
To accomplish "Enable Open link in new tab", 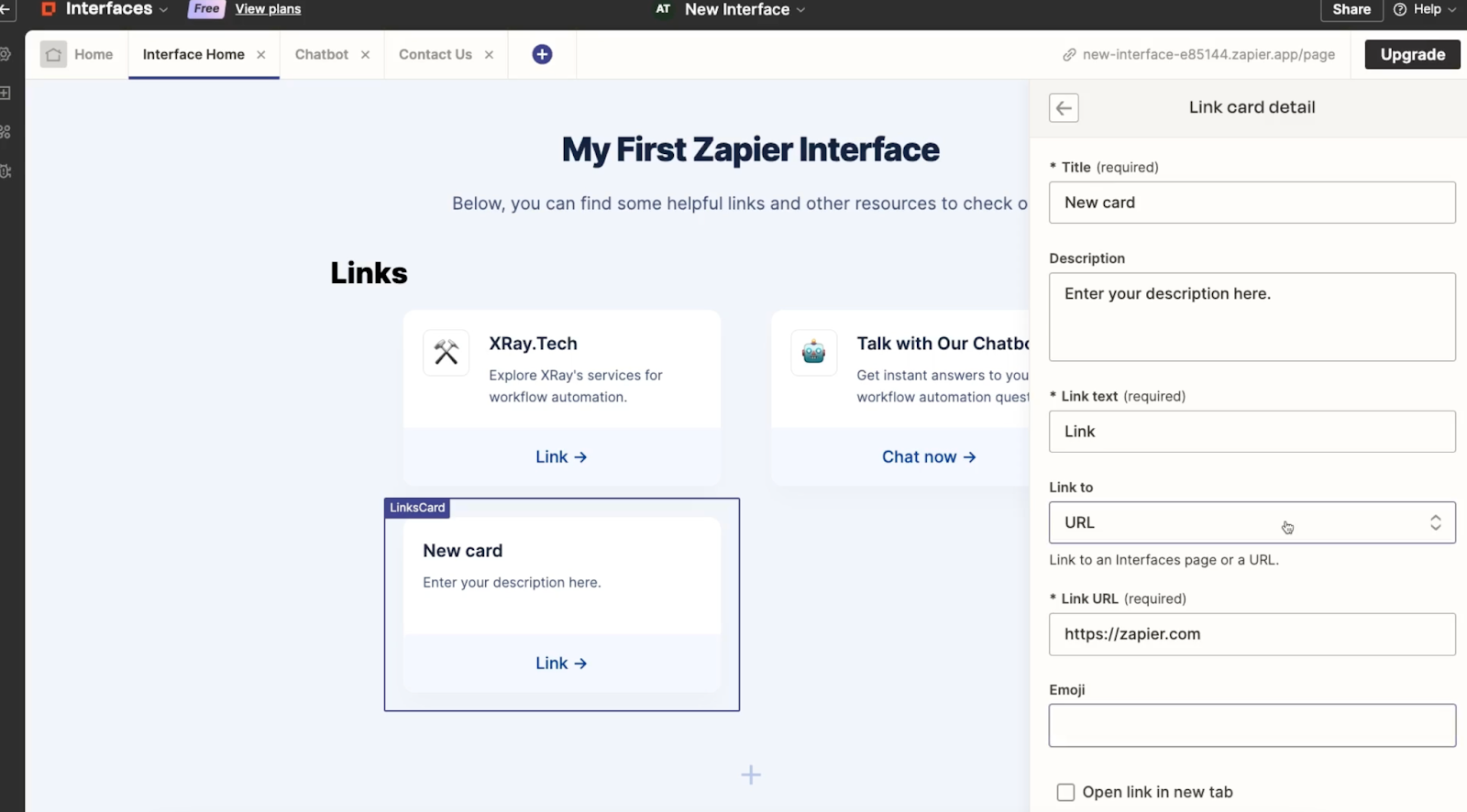I will (1065, 793).
